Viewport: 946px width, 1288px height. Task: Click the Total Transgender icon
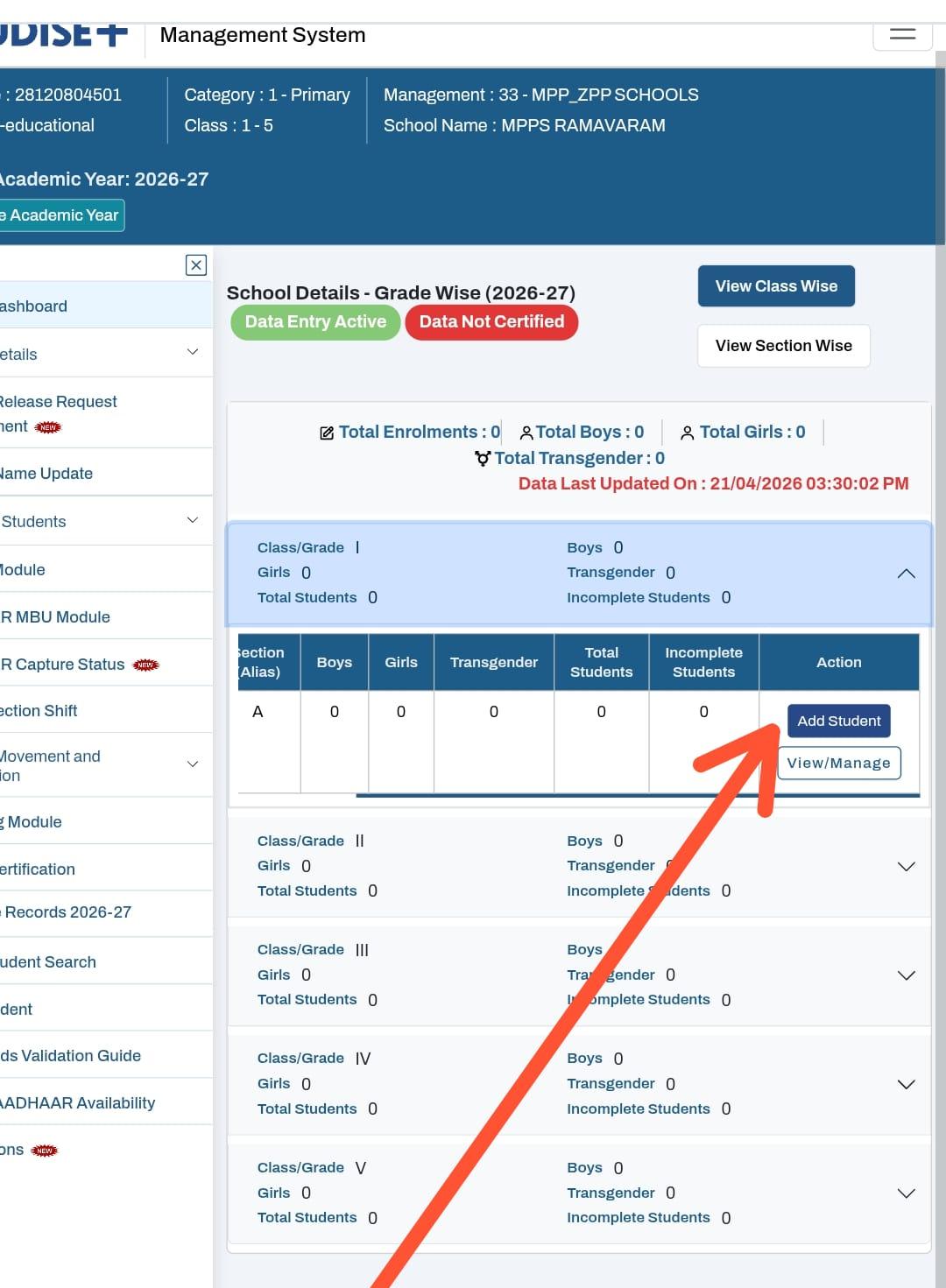coord(483,459)
